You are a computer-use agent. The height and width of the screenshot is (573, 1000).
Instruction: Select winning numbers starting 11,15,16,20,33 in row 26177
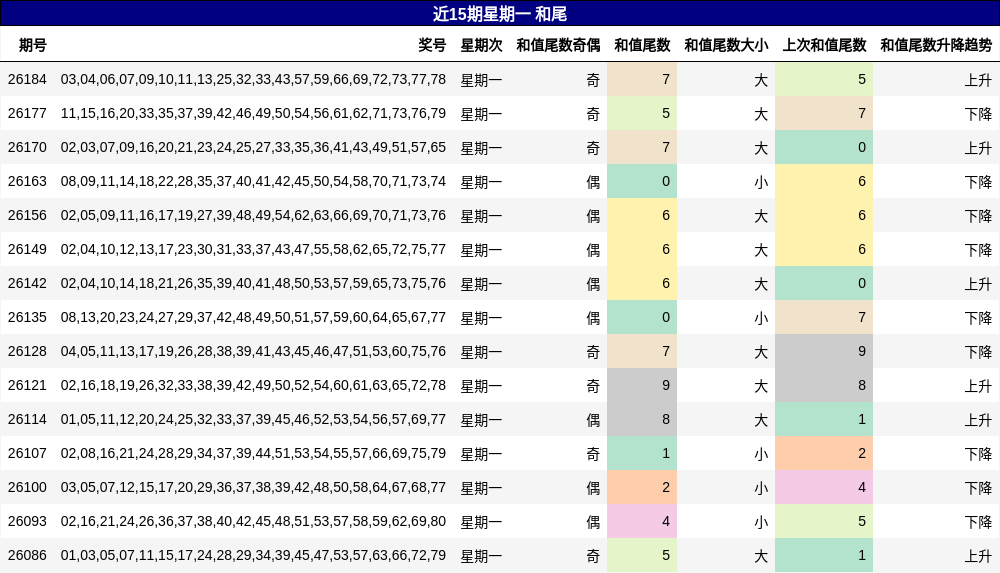pos(253,113)
